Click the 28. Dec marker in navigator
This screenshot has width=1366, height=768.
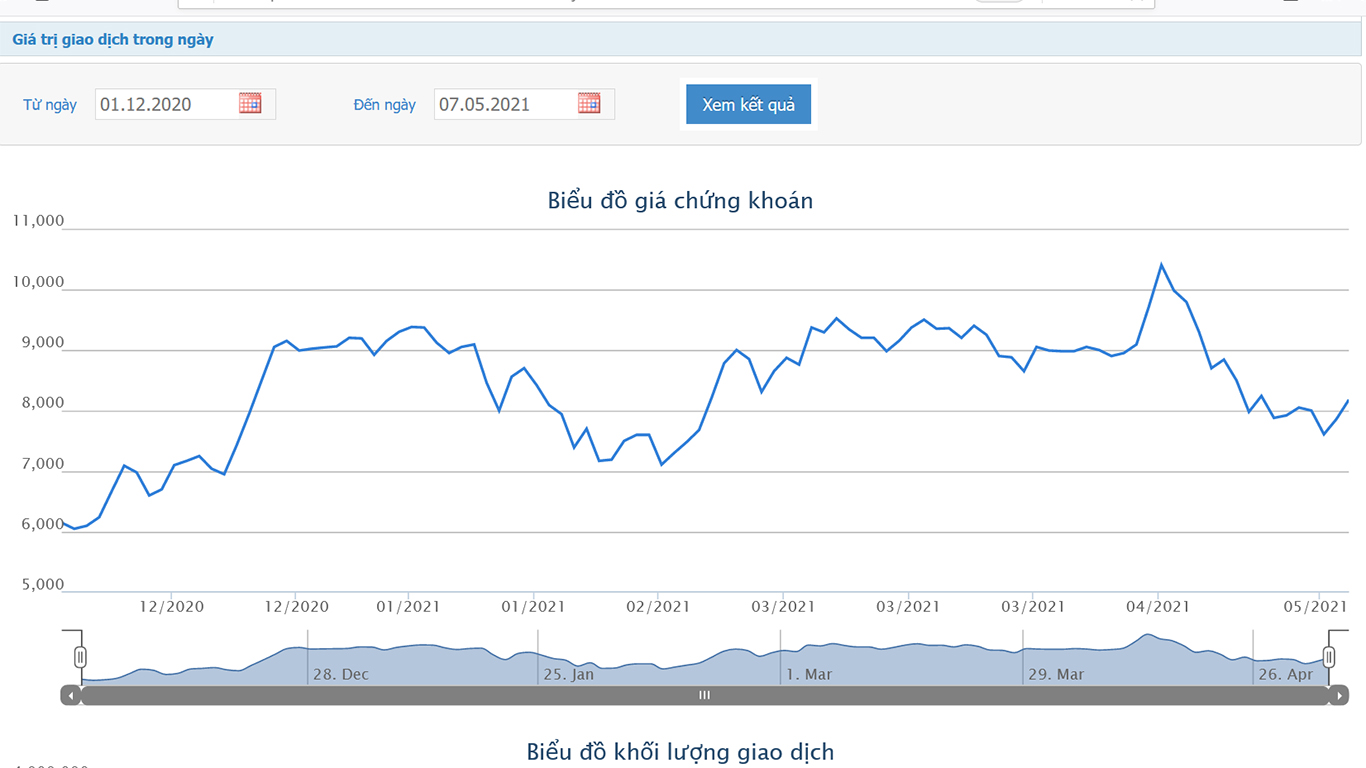click(x=340, y=674)
